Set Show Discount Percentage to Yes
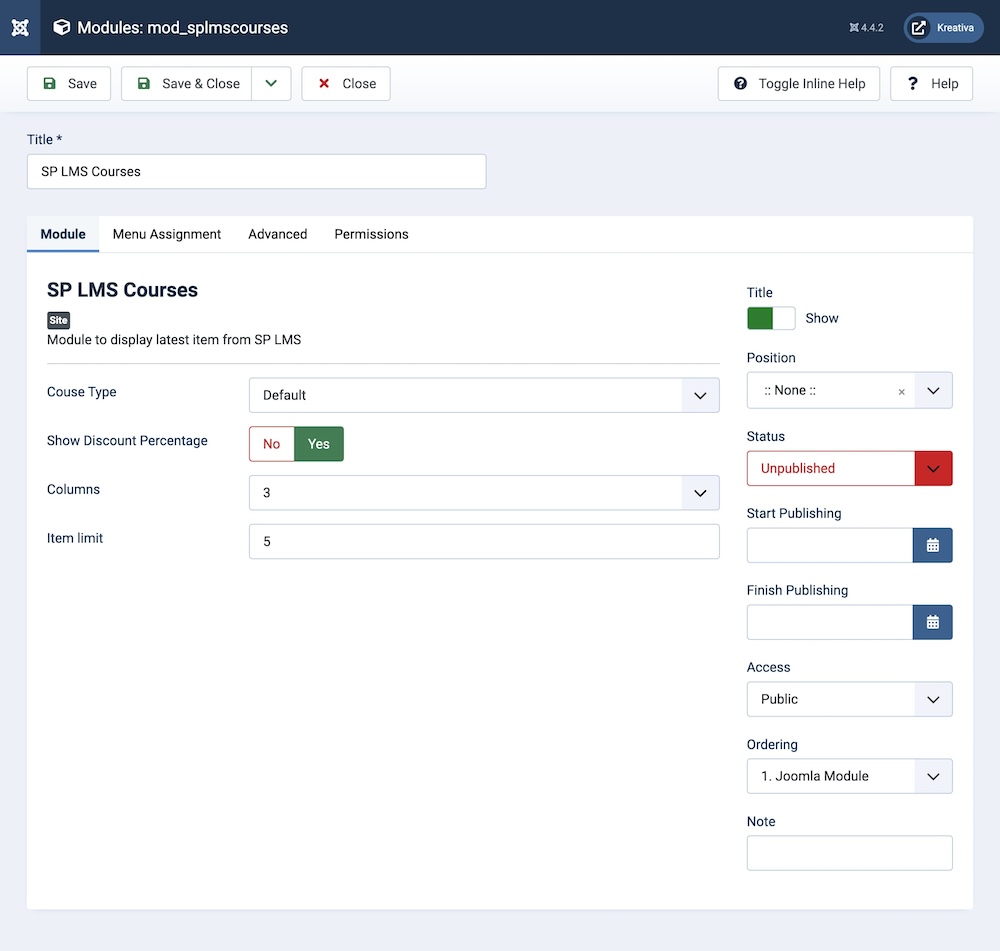 click(319, 444)
